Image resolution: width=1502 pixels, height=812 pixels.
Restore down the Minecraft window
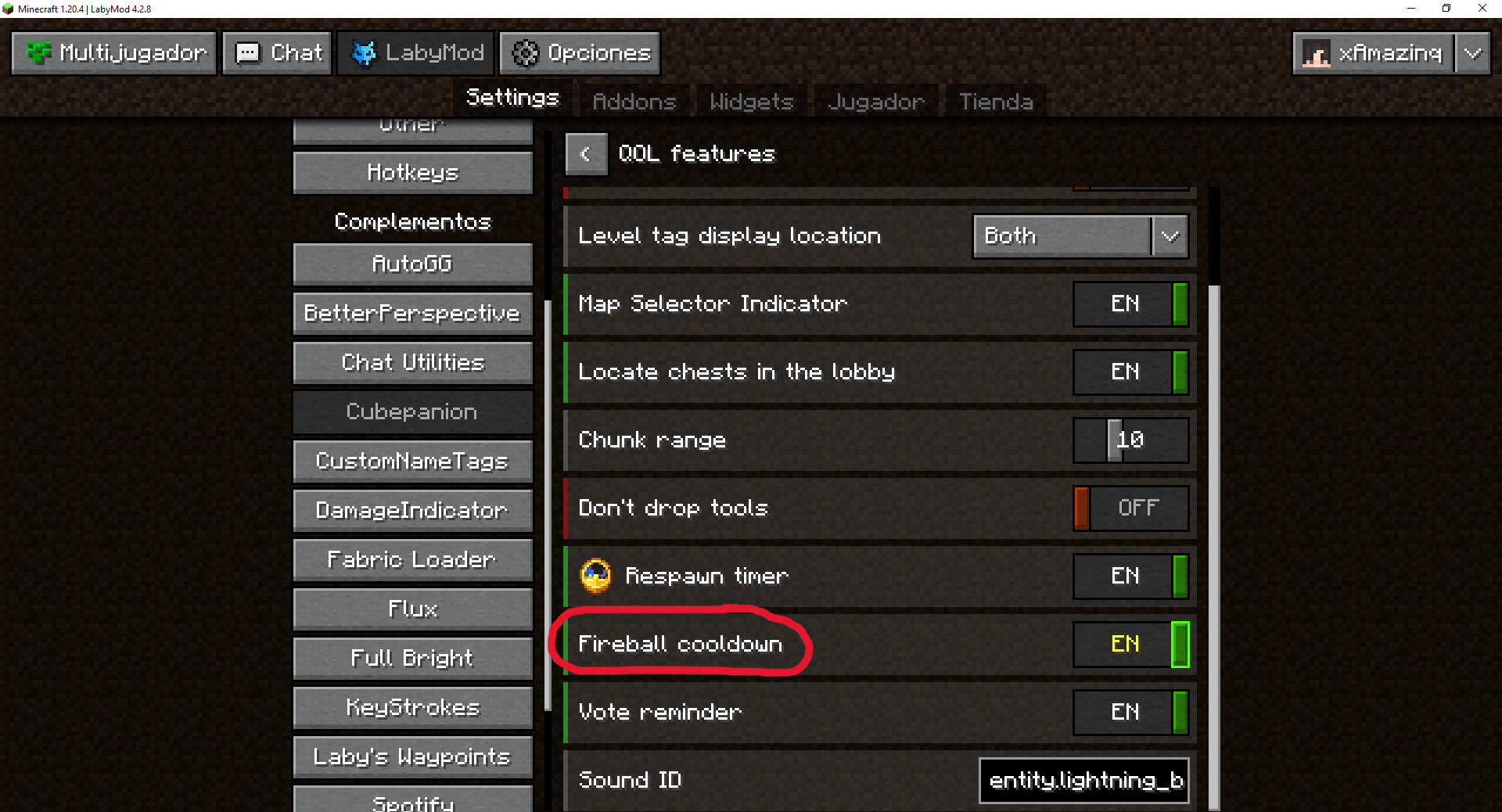click(x=1446, y=9)
